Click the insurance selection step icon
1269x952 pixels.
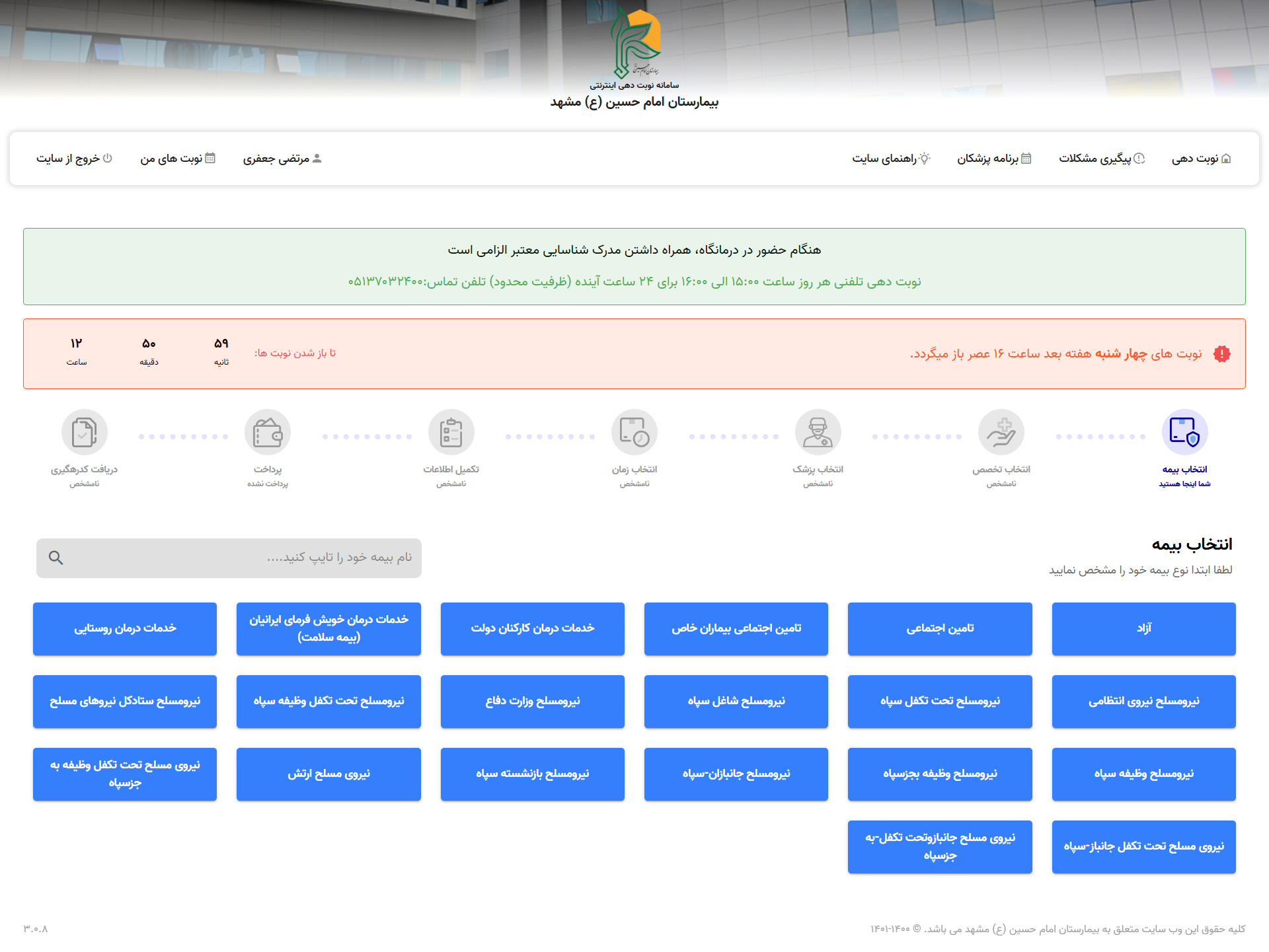pos(1184,432)
